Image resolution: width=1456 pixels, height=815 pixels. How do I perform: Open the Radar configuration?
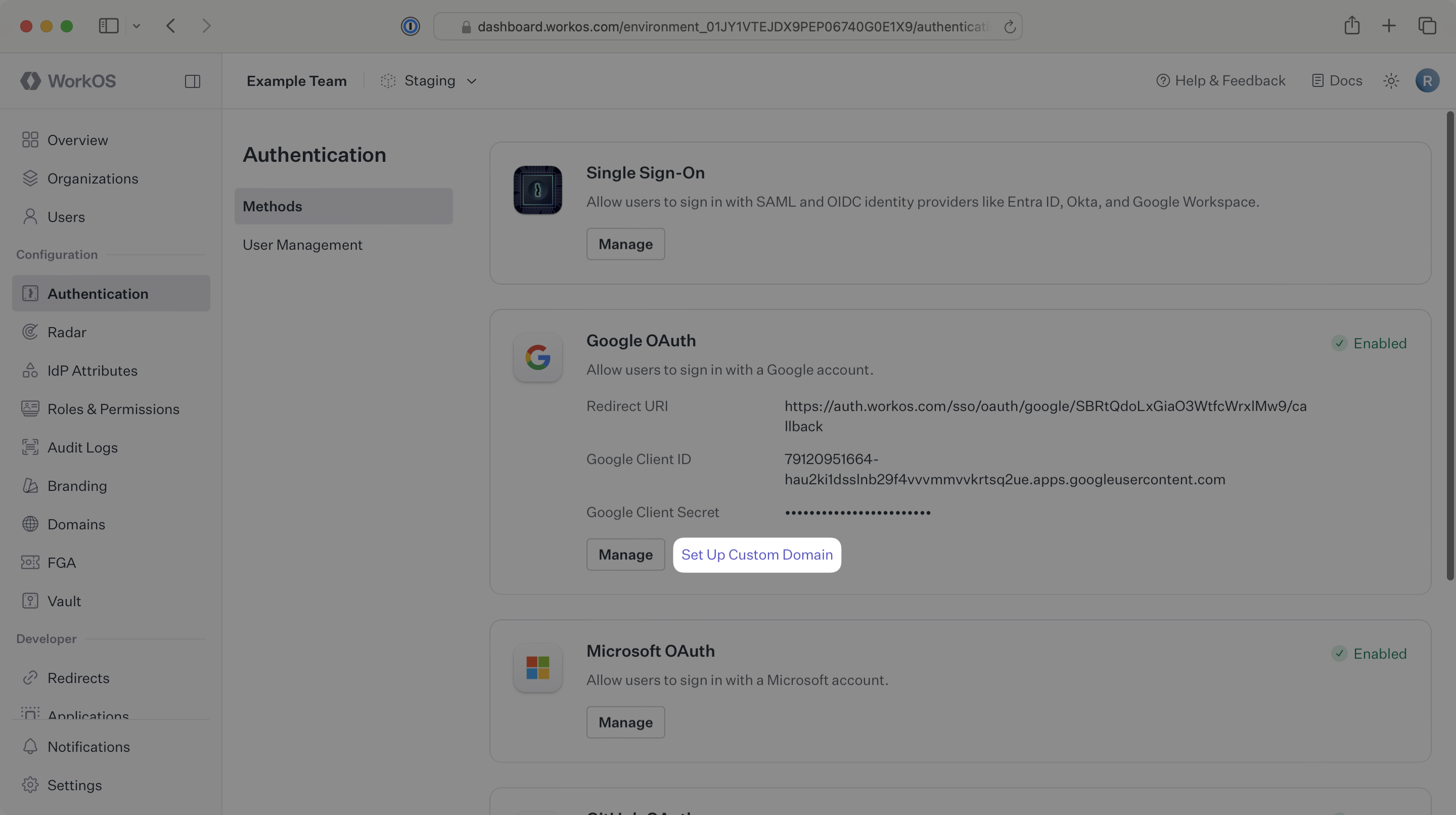[x=67, y=332]
